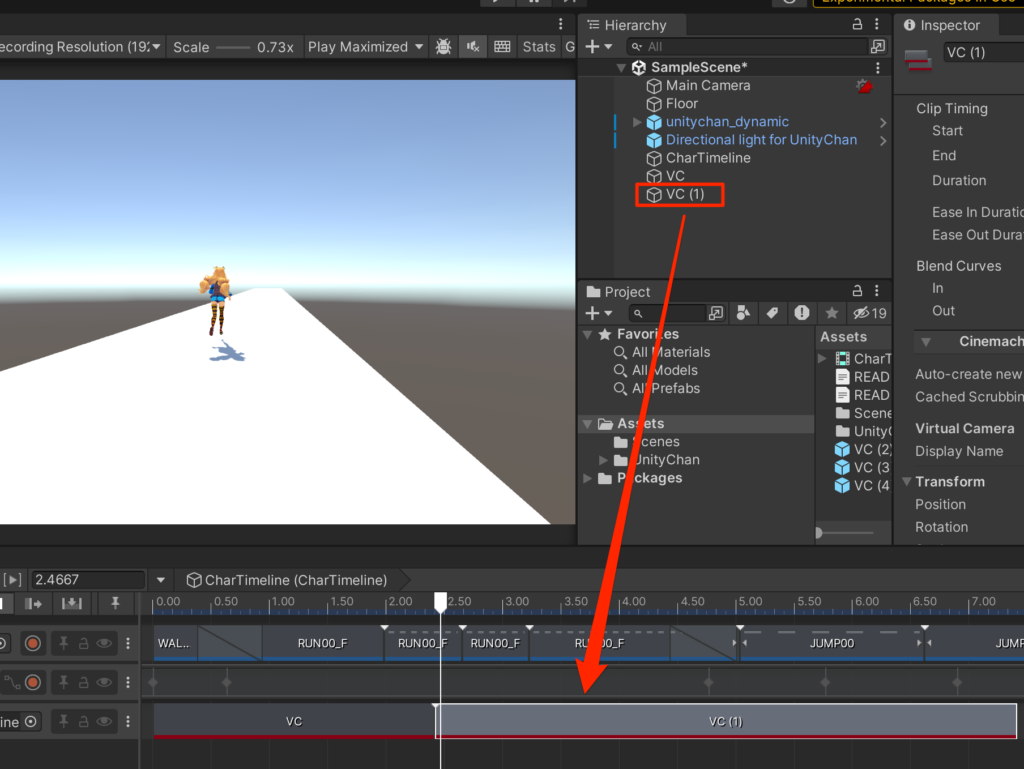1024x769 pixels.
Task: Open prefab view for Directional light chevron
Action: (x=883, y=141)
